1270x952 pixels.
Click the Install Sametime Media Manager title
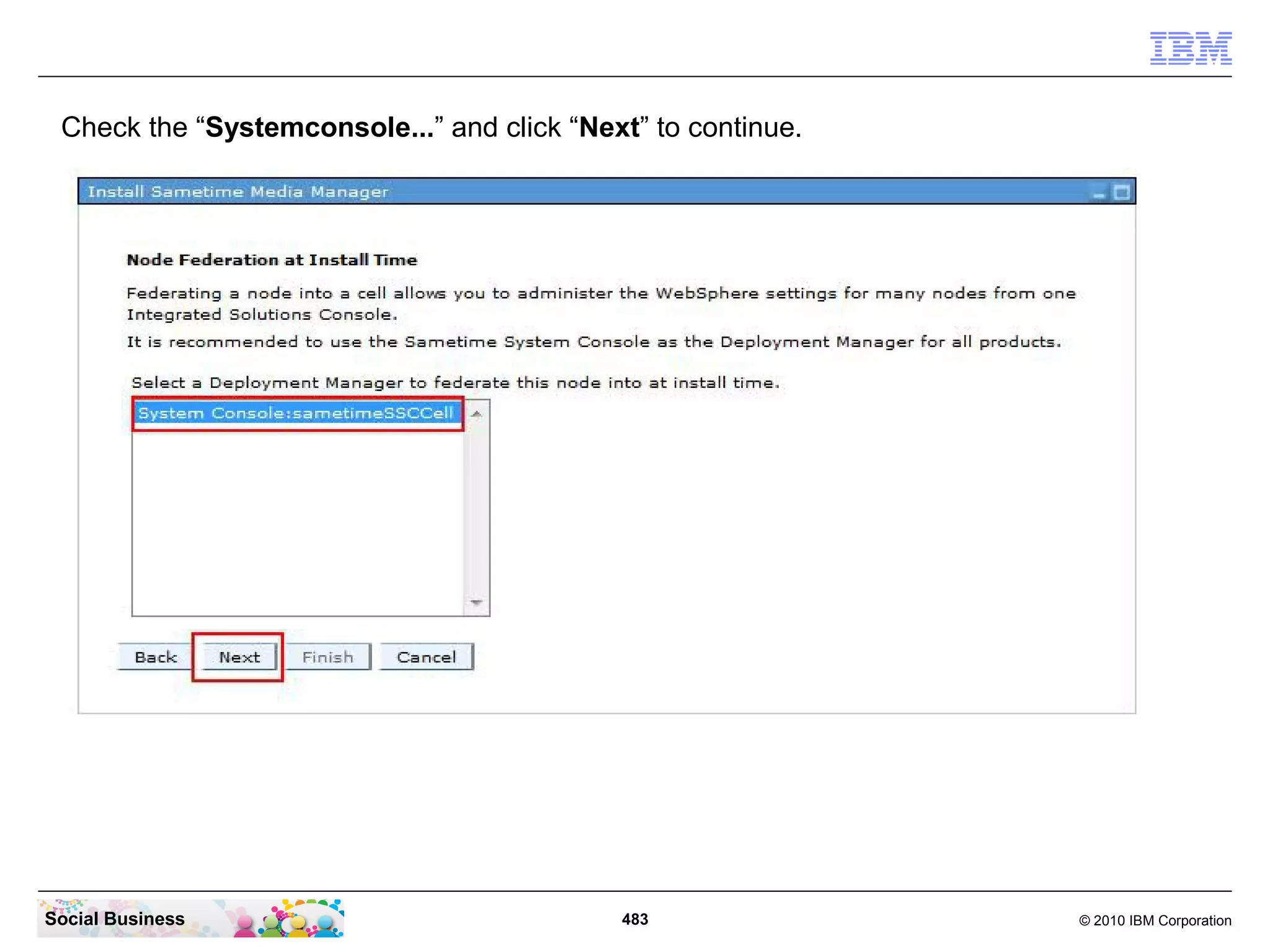(x=238, y=192)
